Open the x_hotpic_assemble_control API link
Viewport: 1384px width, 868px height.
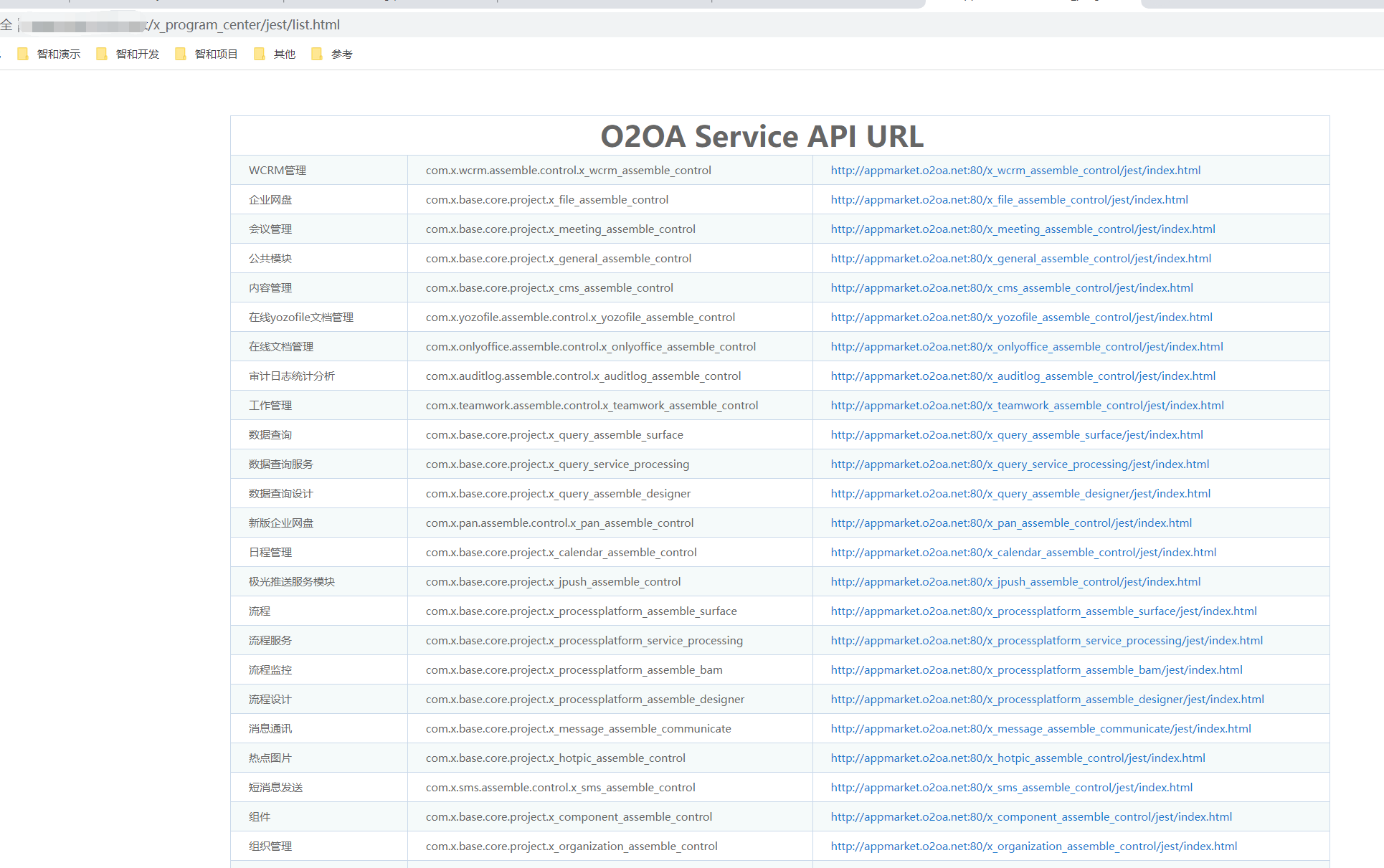(1018, 758)
